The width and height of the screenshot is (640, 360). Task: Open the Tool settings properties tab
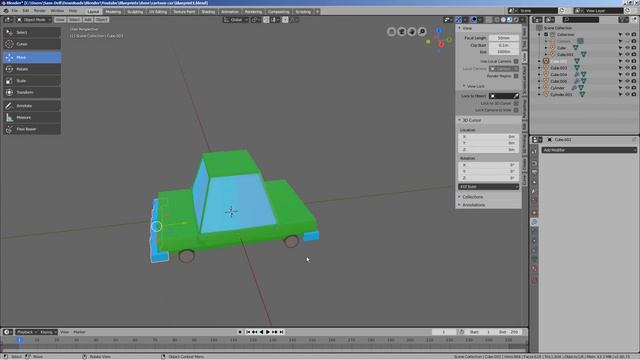[x=534, y=151]
